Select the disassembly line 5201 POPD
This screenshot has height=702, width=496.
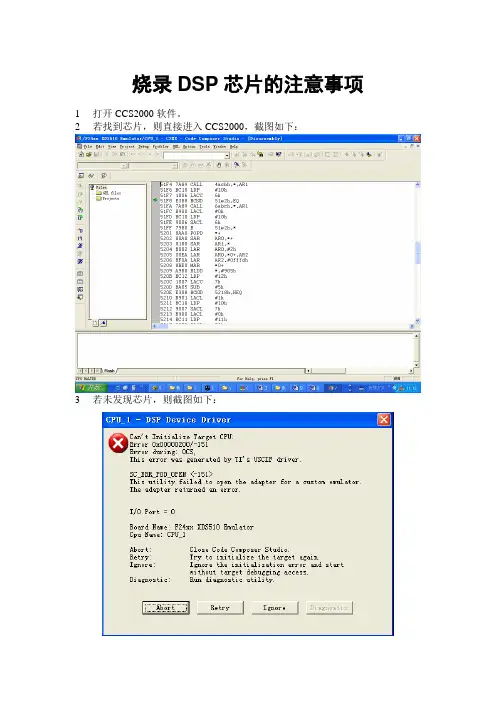click(191, 233)
